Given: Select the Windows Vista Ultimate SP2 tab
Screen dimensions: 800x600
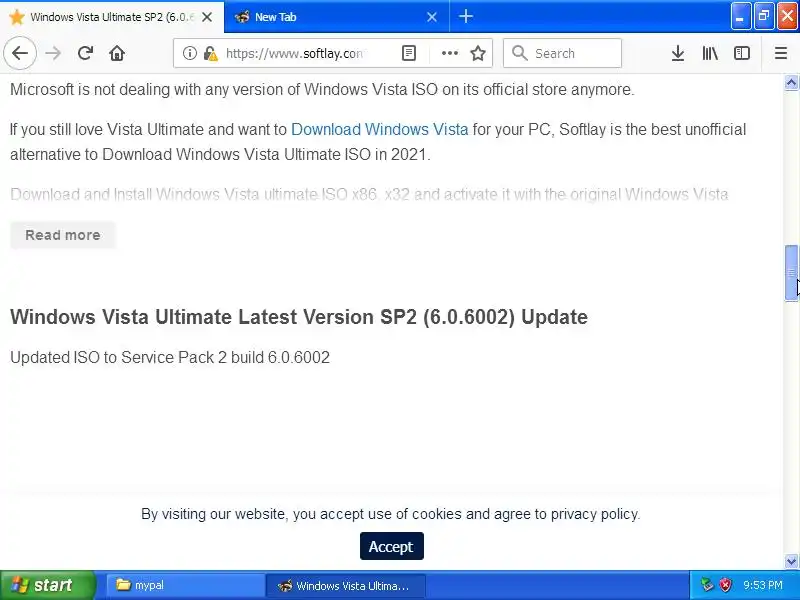Looking at the screenshot, I should coord(111,17).
